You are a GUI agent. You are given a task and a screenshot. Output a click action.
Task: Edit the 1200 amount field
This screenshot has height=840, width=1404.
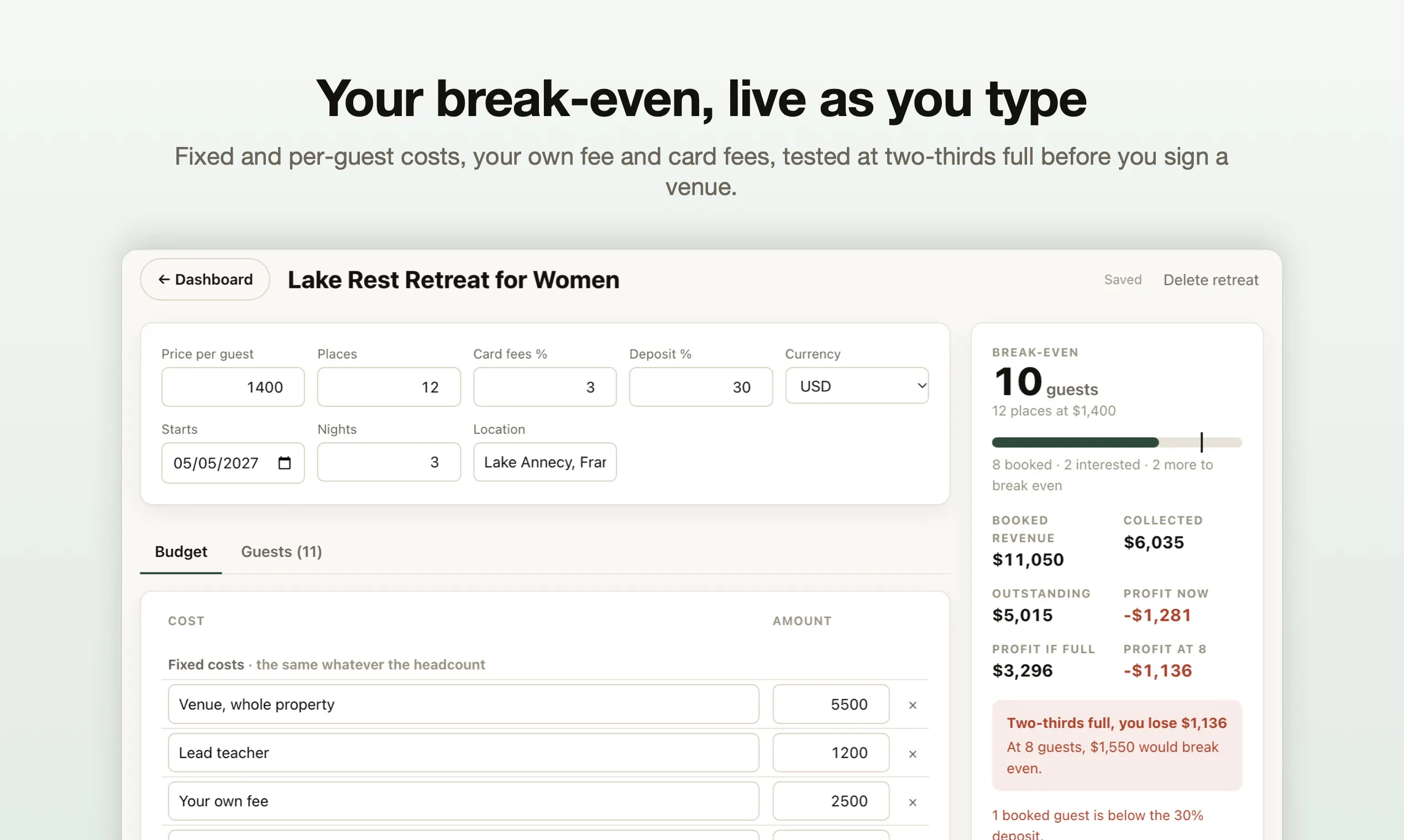[830, 753]
